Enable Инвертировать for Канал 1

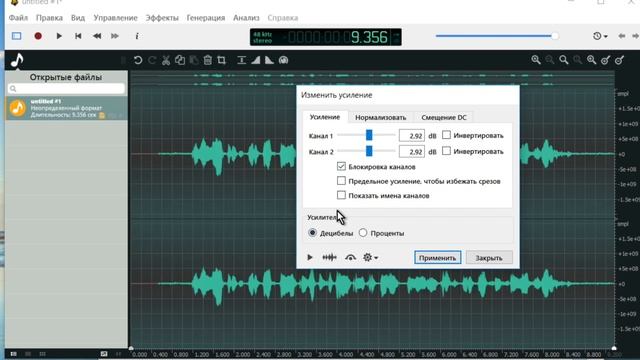[447, 135]
